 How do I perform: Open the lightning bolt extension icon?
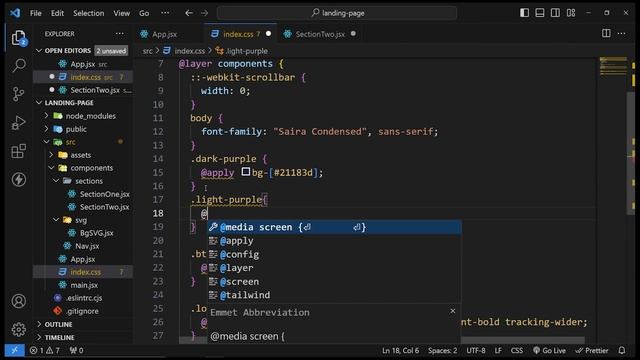18,180
